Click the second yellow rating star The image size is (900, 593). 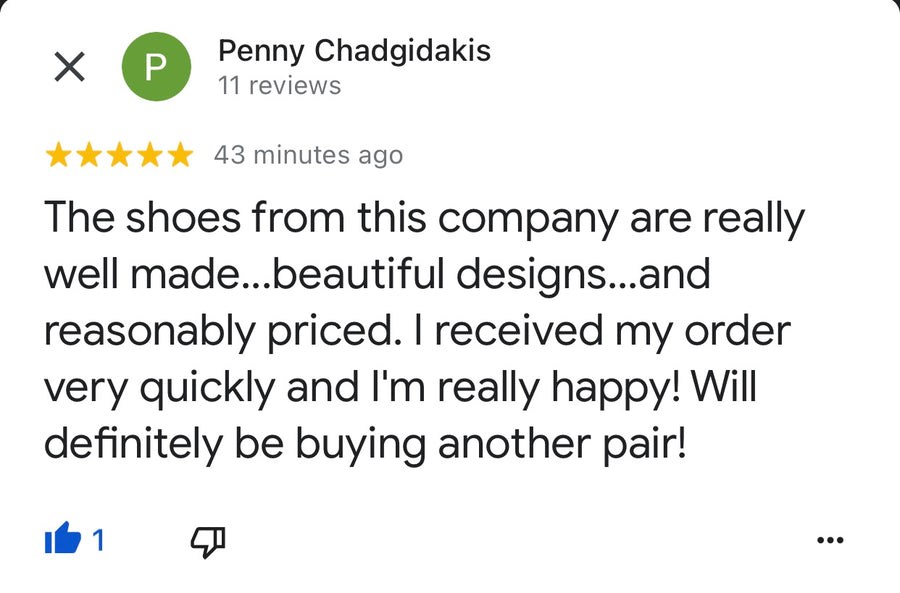pyautogui.click(x=89, y=155)
